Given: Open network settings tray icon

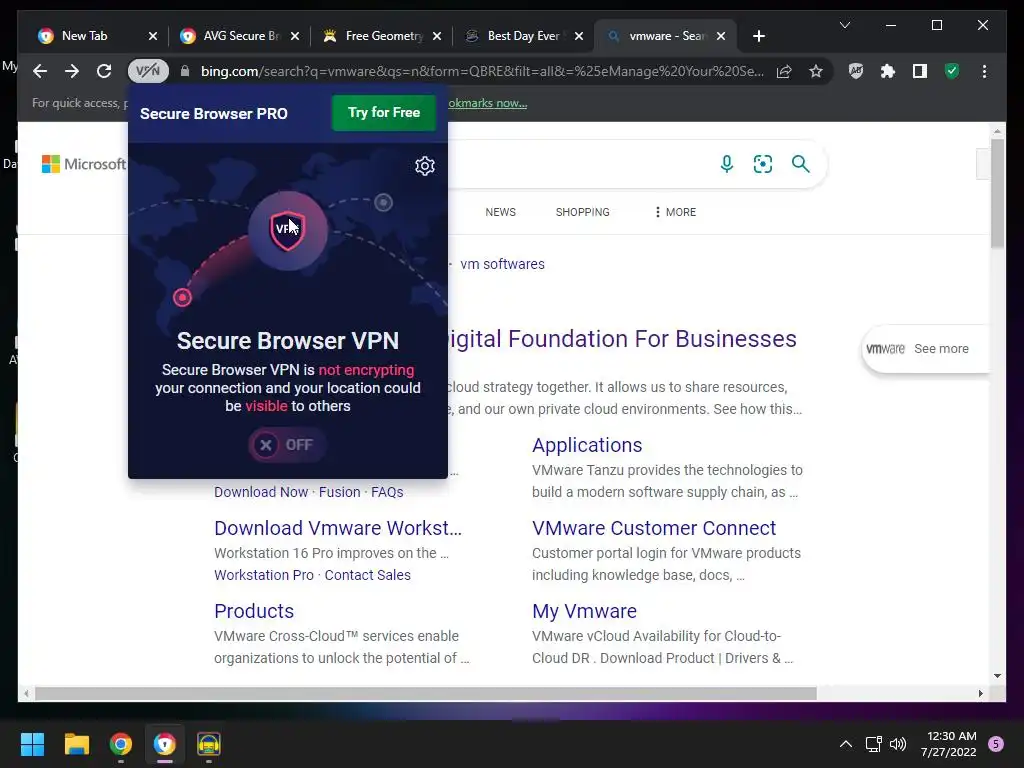Looking at the screenshot, I should pos(873,744).
